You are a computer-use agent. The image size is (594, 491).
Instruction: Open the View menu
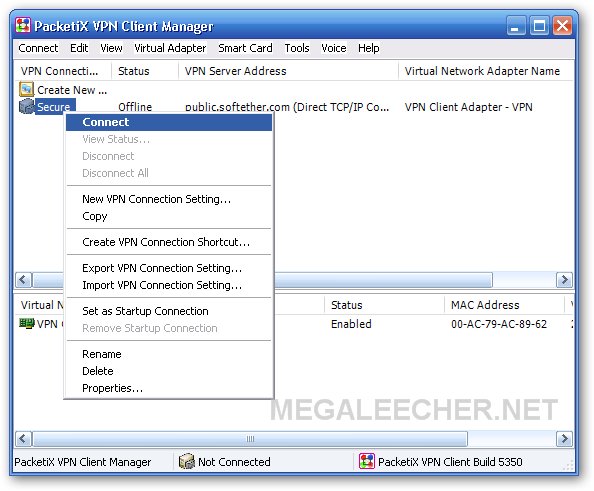111,48
